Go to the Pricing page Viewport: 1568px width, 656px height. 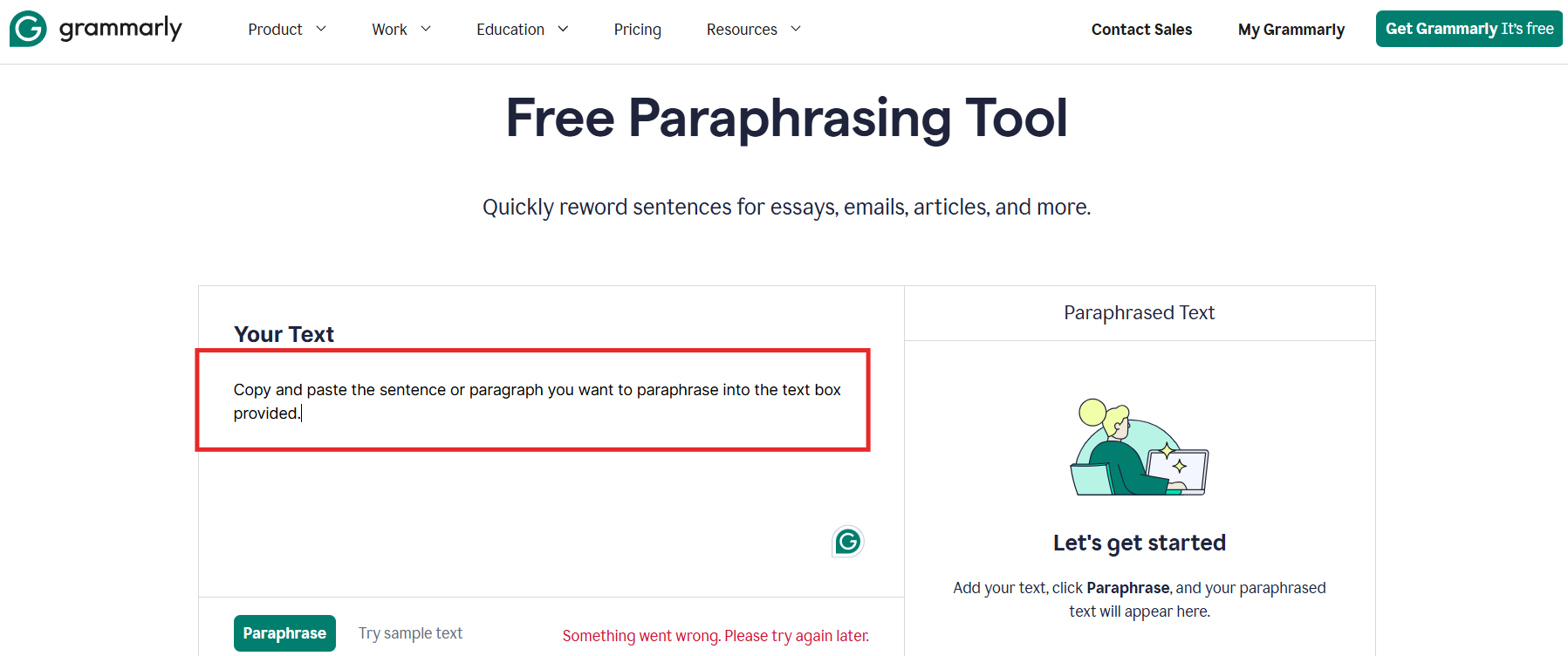[x=638, y=30]
